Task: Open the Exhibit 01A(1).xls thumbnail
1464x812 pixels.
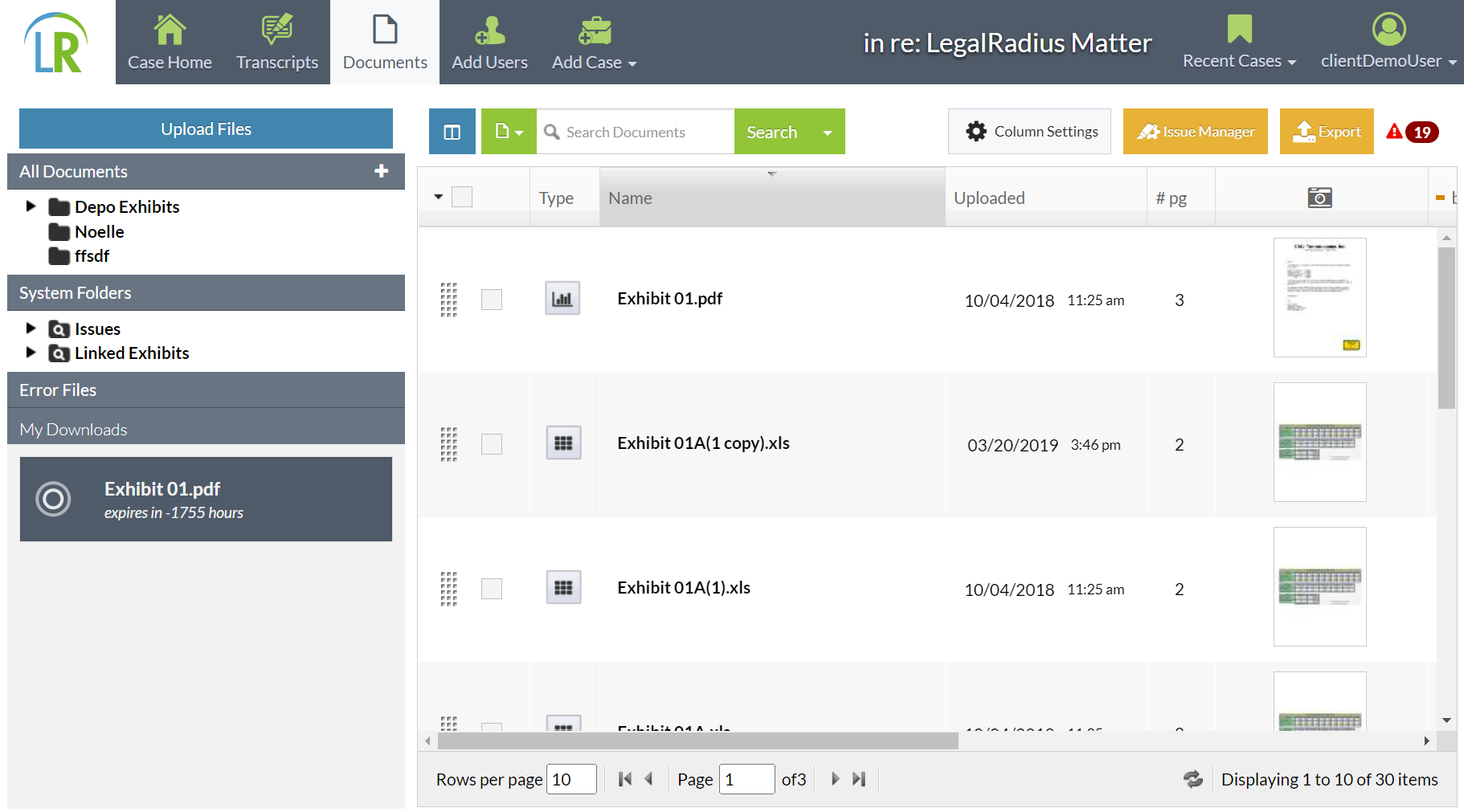Action: 1319,586
